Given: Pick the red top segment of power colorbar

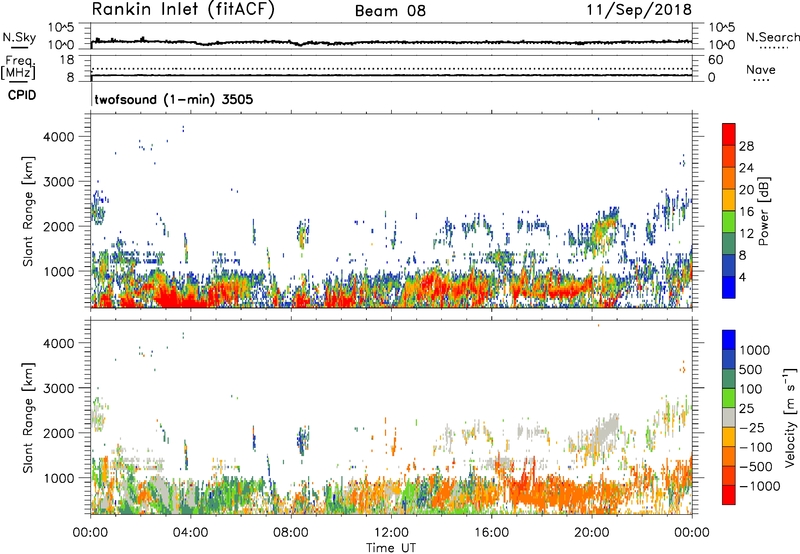Looking at the screenshot, I should (729, 135).
